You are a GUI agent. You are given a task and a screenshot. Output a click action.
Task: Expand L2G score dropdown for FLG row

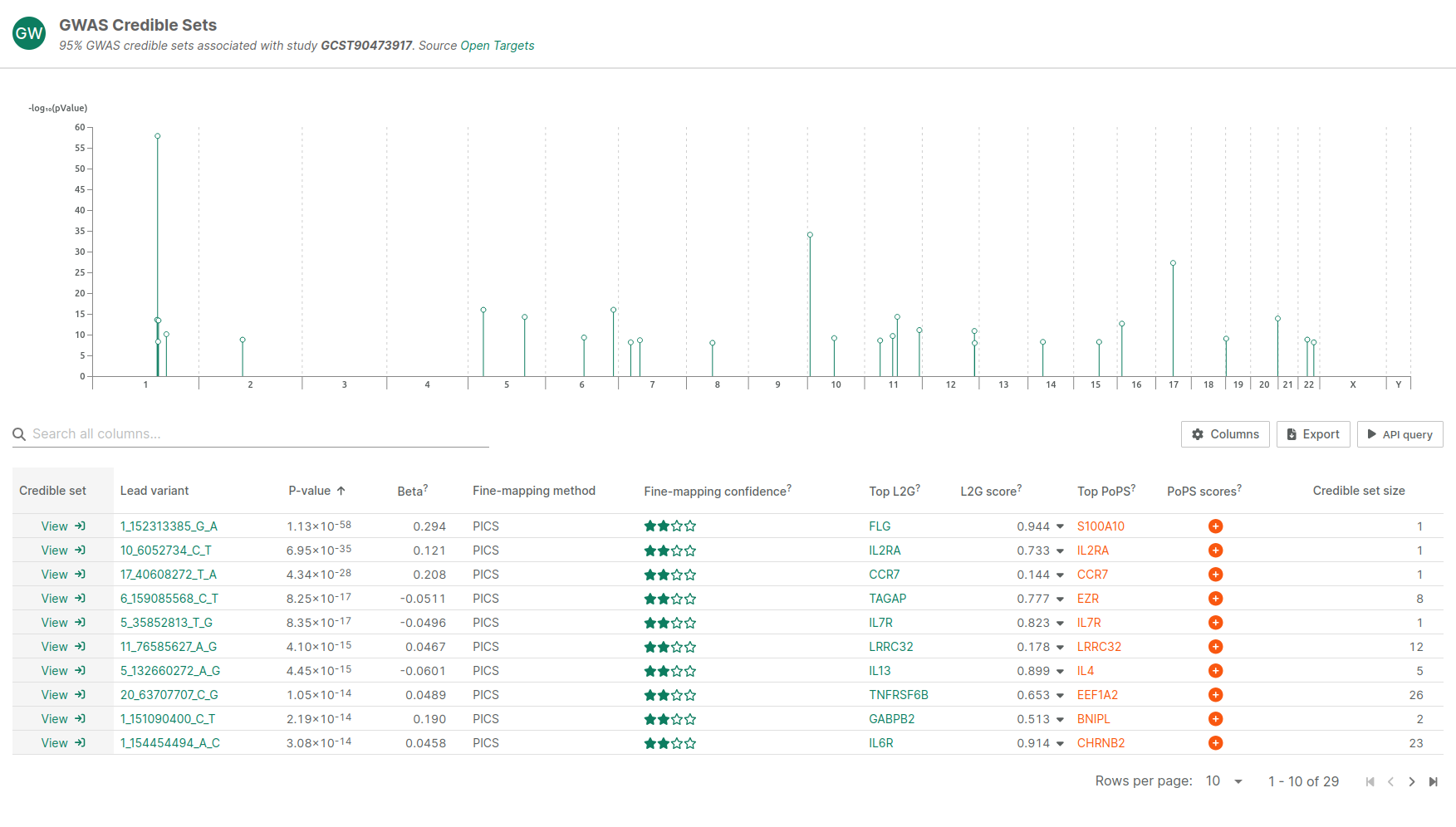[1060, 527]
